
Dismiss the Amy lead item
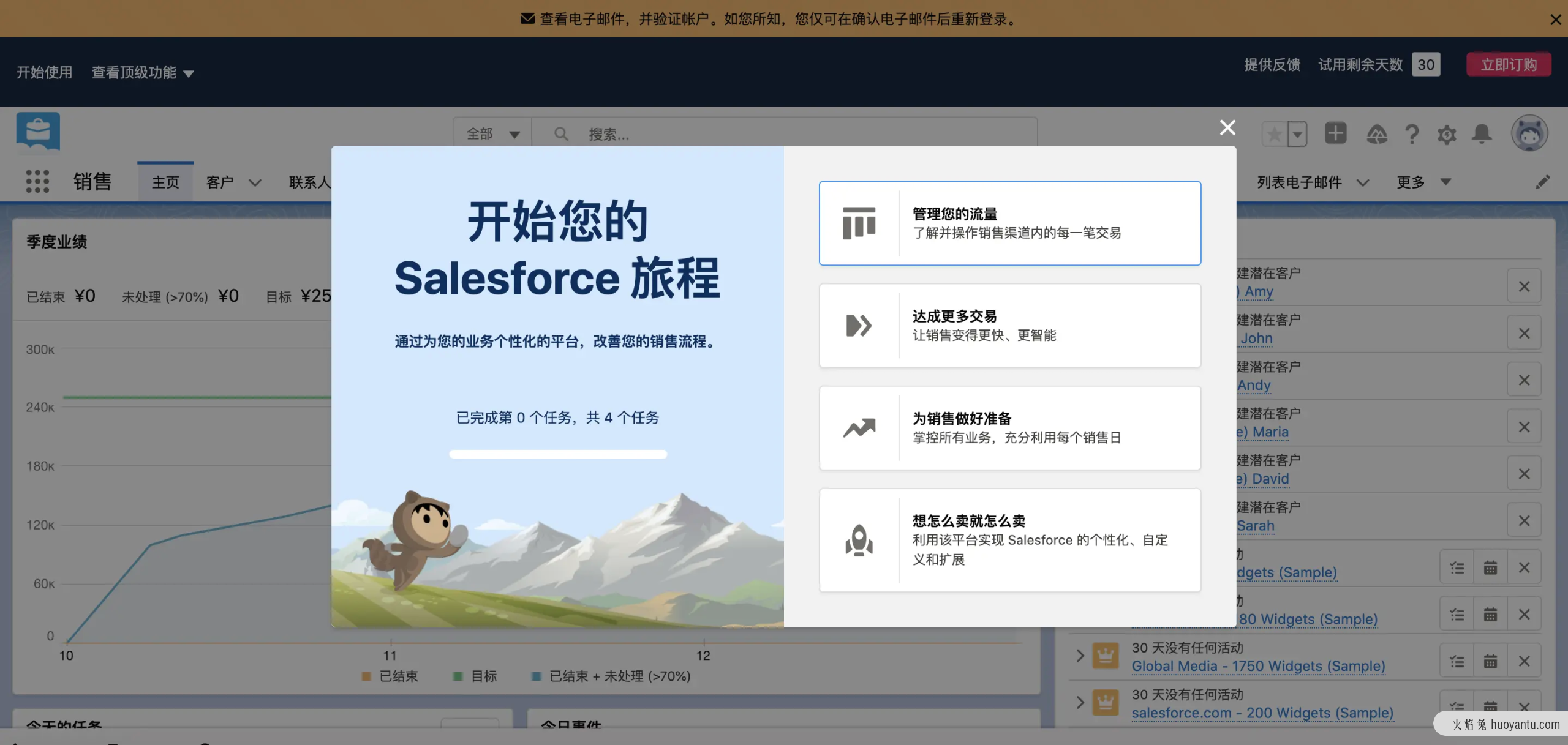(x=1524, y=286)
